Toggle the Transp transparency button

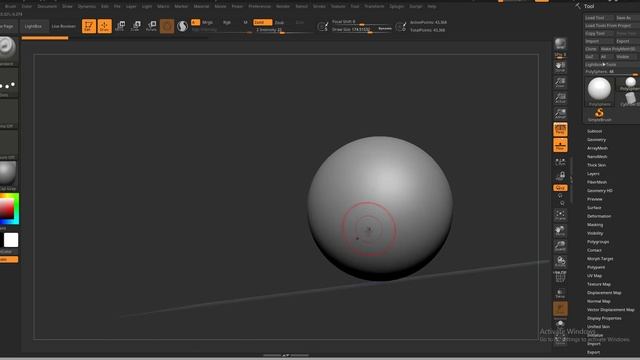click(x=560, y=293)
